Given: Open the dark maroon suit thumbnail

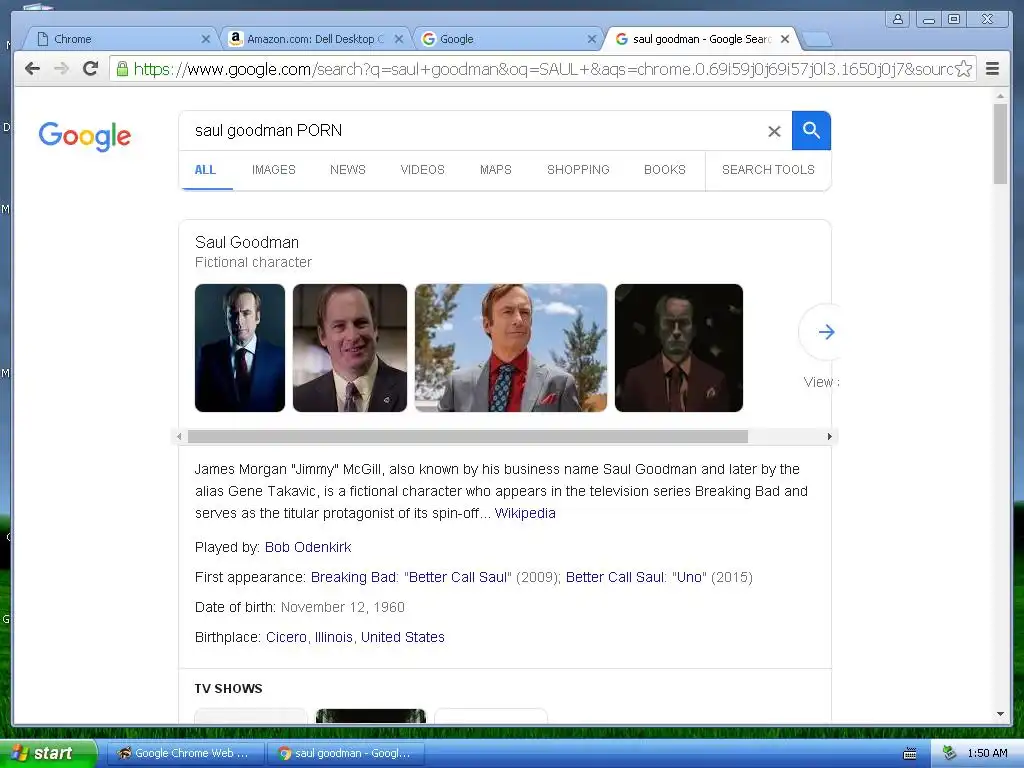Looking at the screenshot, I should [679, 348].
